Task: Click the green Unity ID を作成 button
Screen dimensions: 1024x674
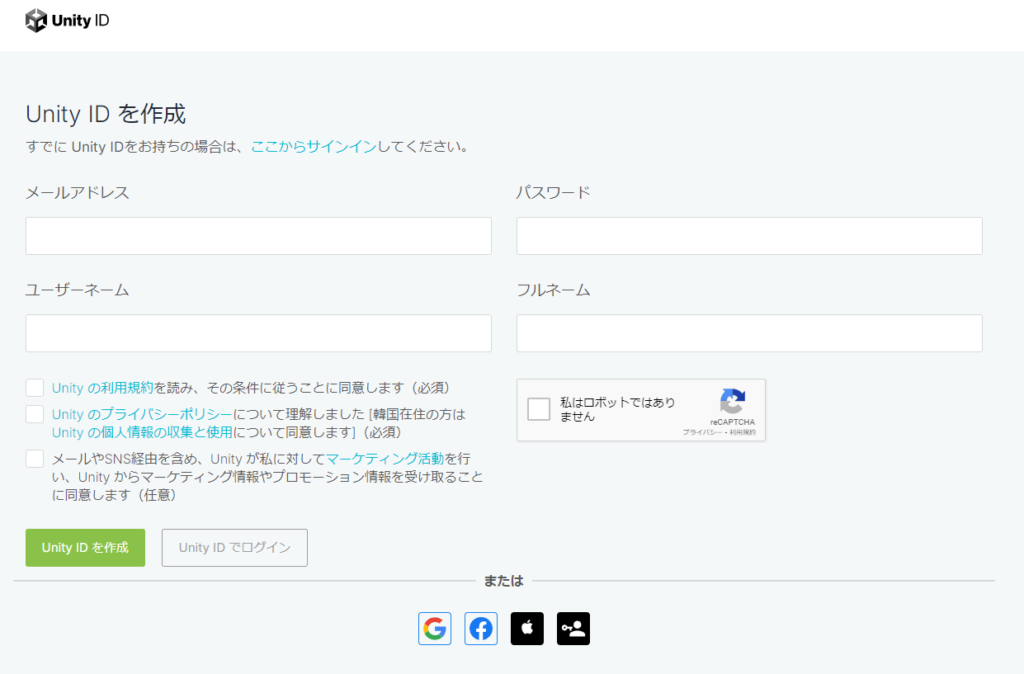Action: (86, 547)
